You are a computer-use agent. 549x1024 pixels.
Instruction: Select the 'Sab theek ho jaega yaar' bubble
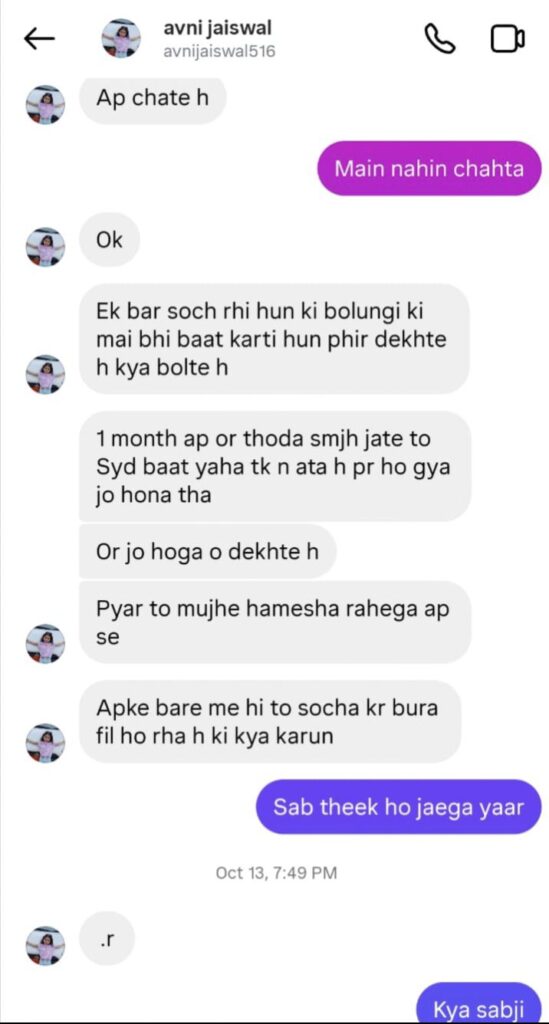(x=398, y=807)
